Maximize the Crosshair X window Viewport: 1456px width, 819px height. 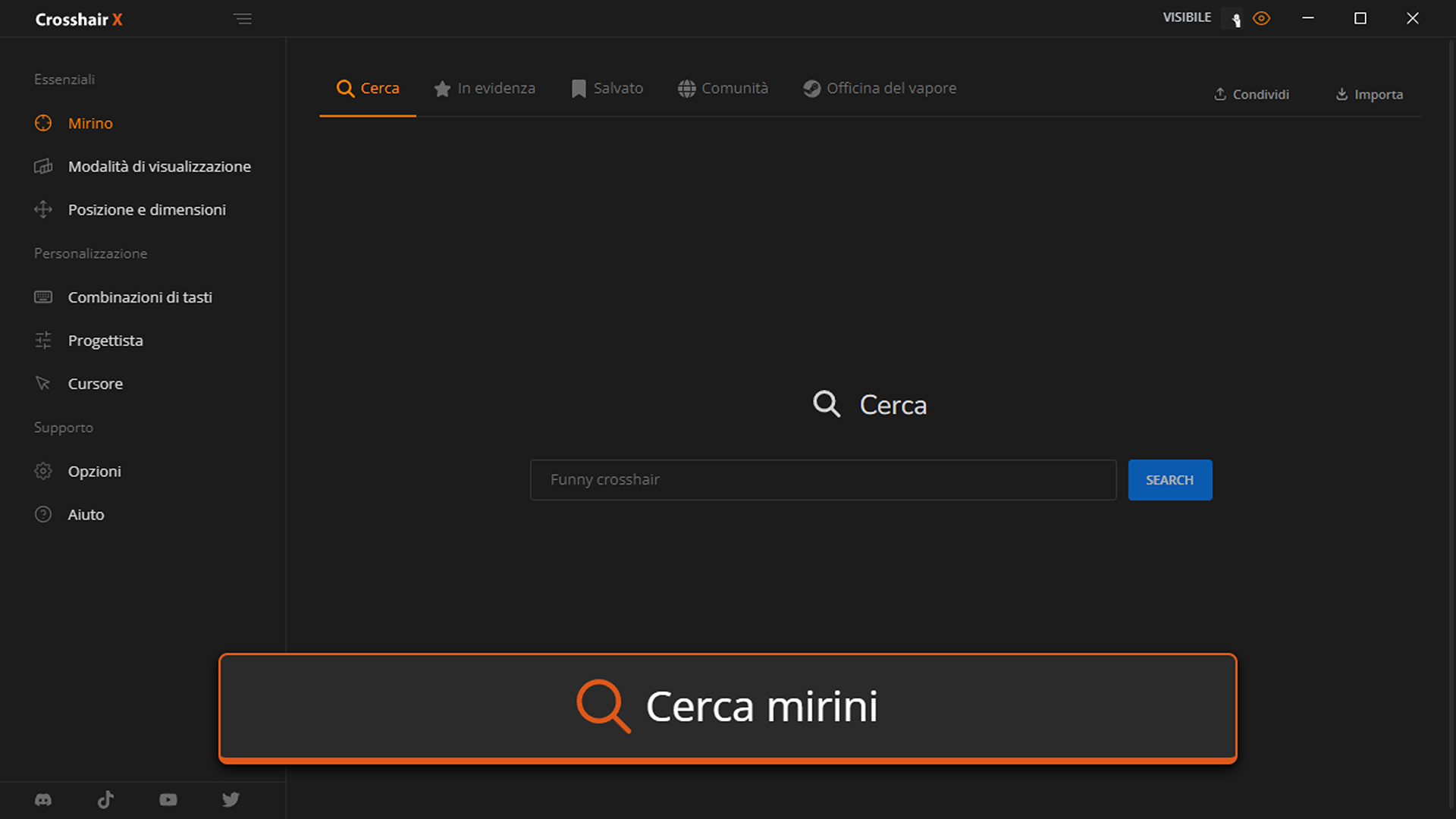1360,18
